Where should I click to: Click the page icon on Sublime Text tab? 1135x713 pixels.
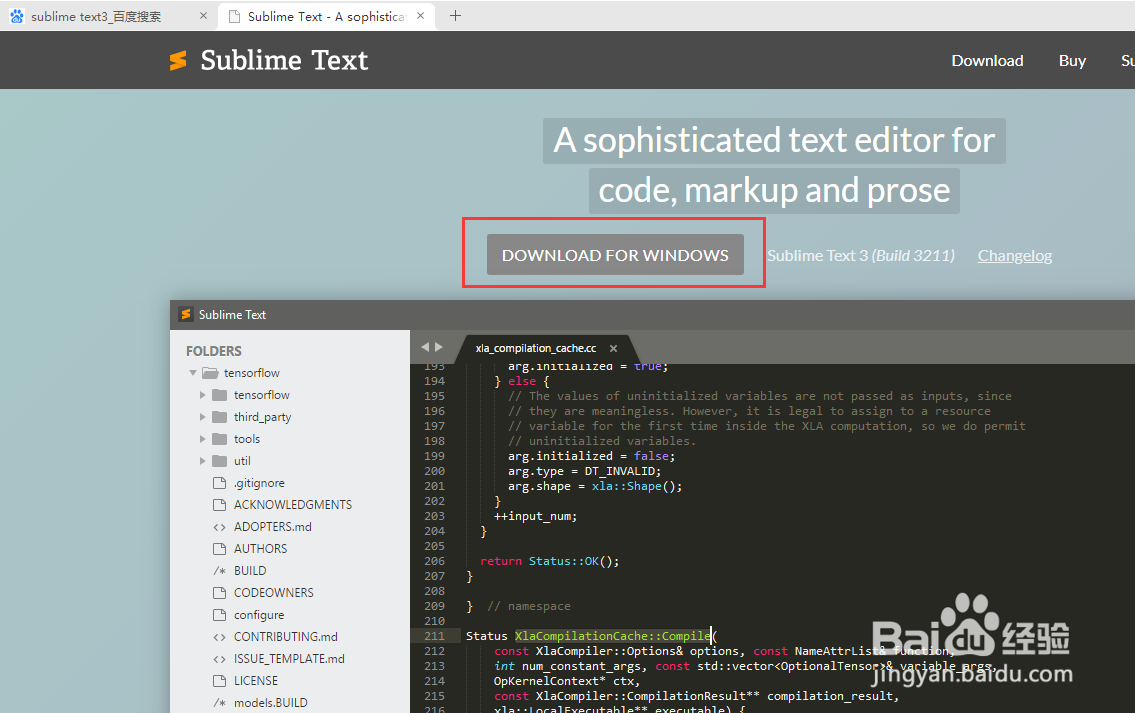tap(234, 16)
